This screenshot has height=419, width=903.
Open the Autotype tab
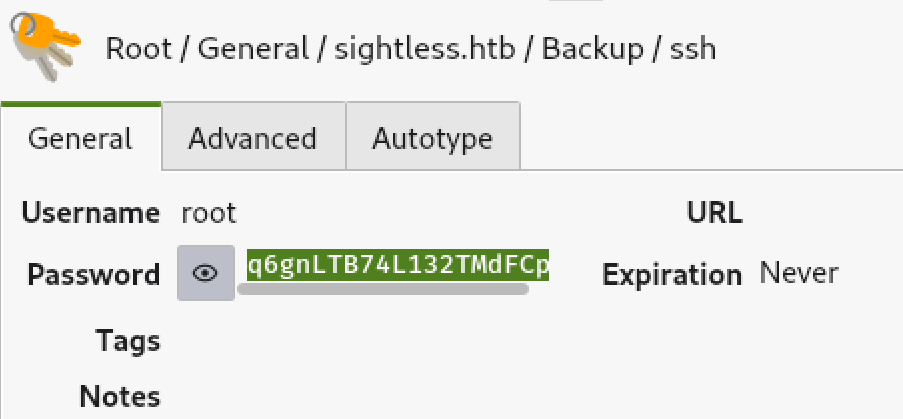point(432,138)
